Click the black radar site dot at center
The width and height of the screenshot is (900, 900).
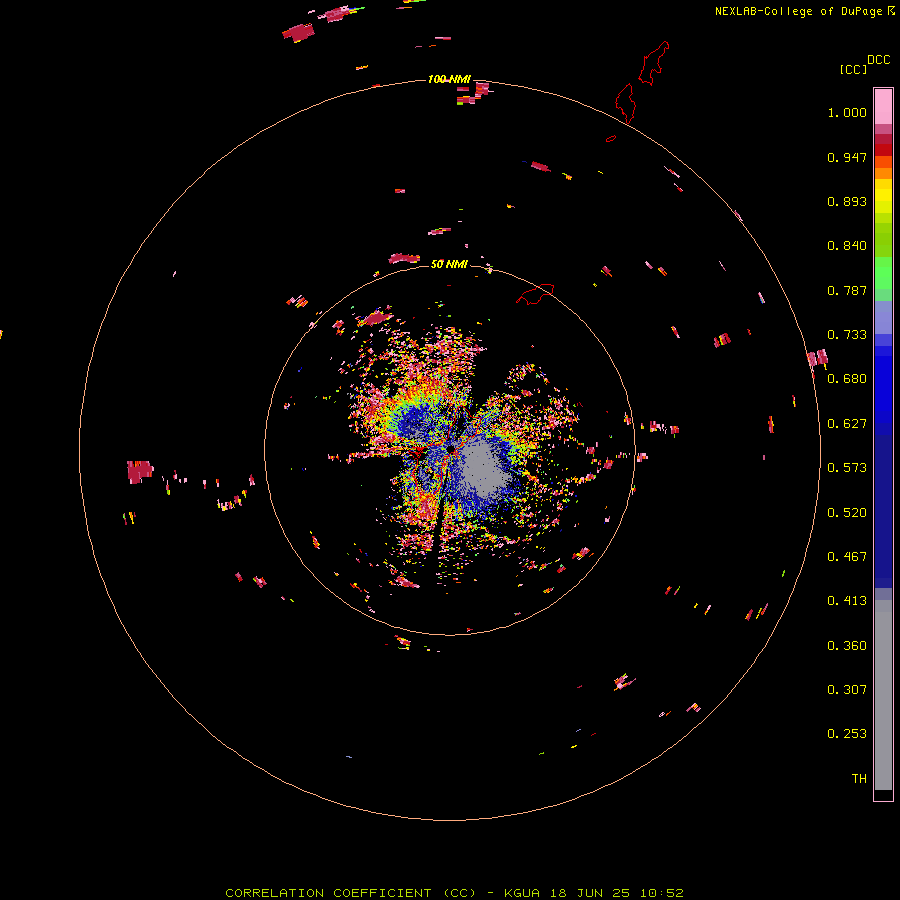(451, 449)
